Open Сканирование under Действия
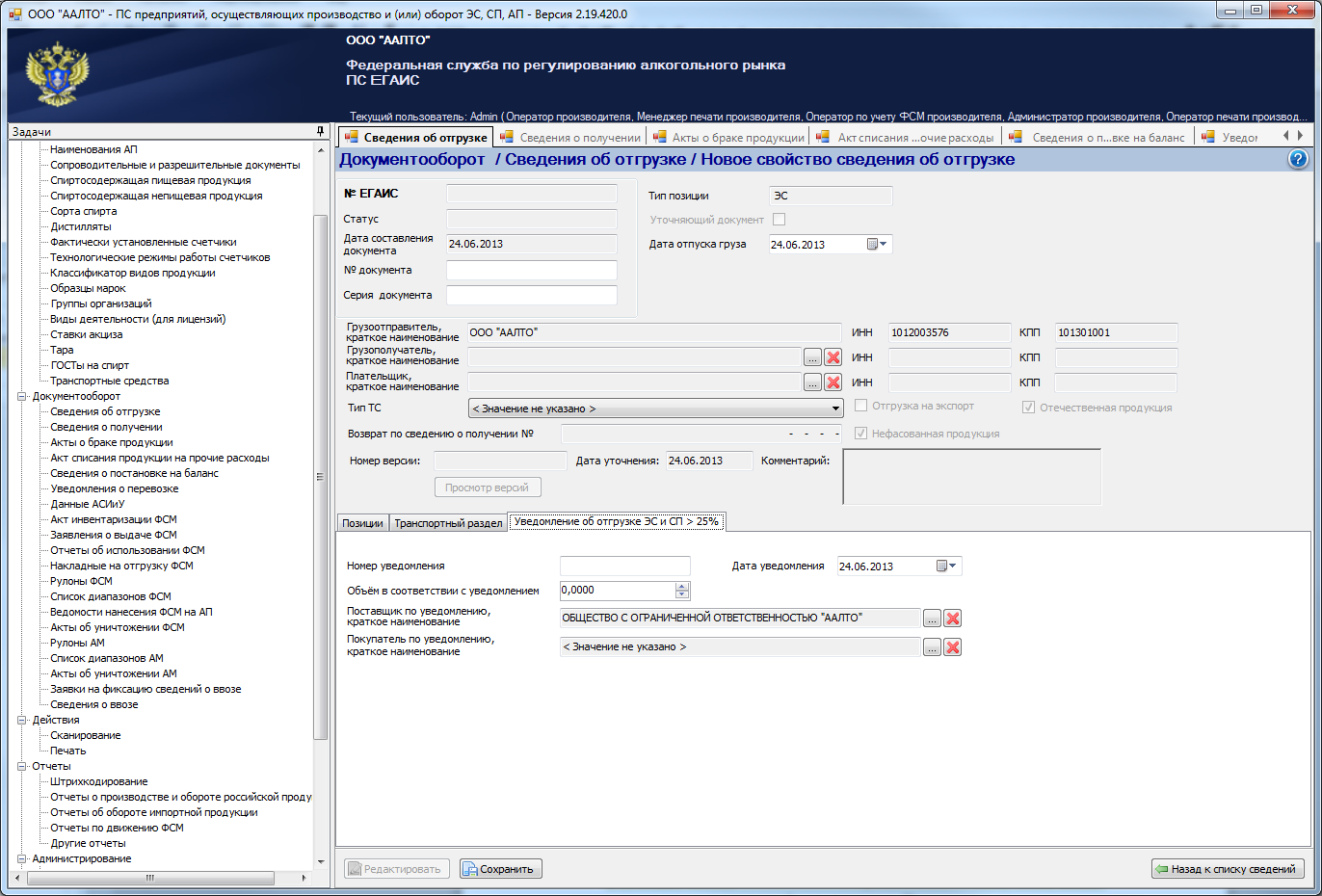 [85, 735]
